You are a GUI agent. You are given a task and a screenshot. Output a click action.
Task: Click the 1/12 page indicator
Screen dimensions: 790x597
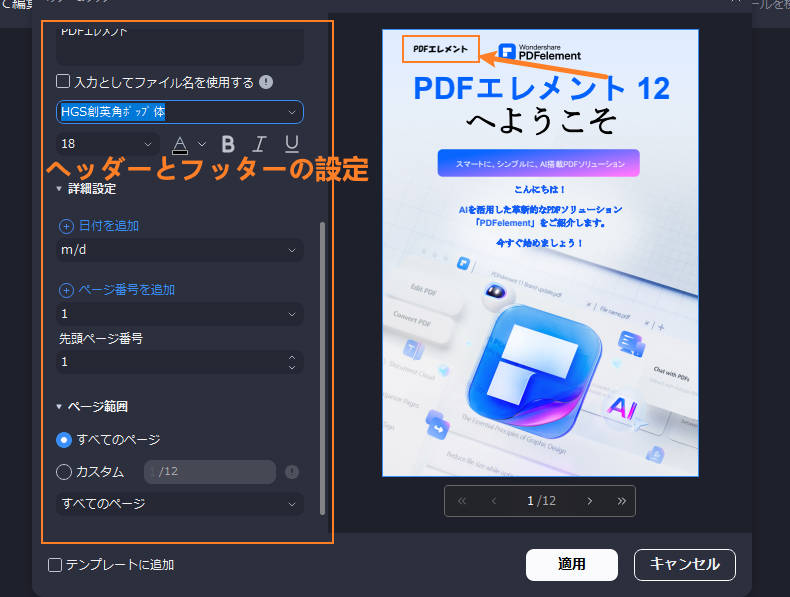pos(542,501)
